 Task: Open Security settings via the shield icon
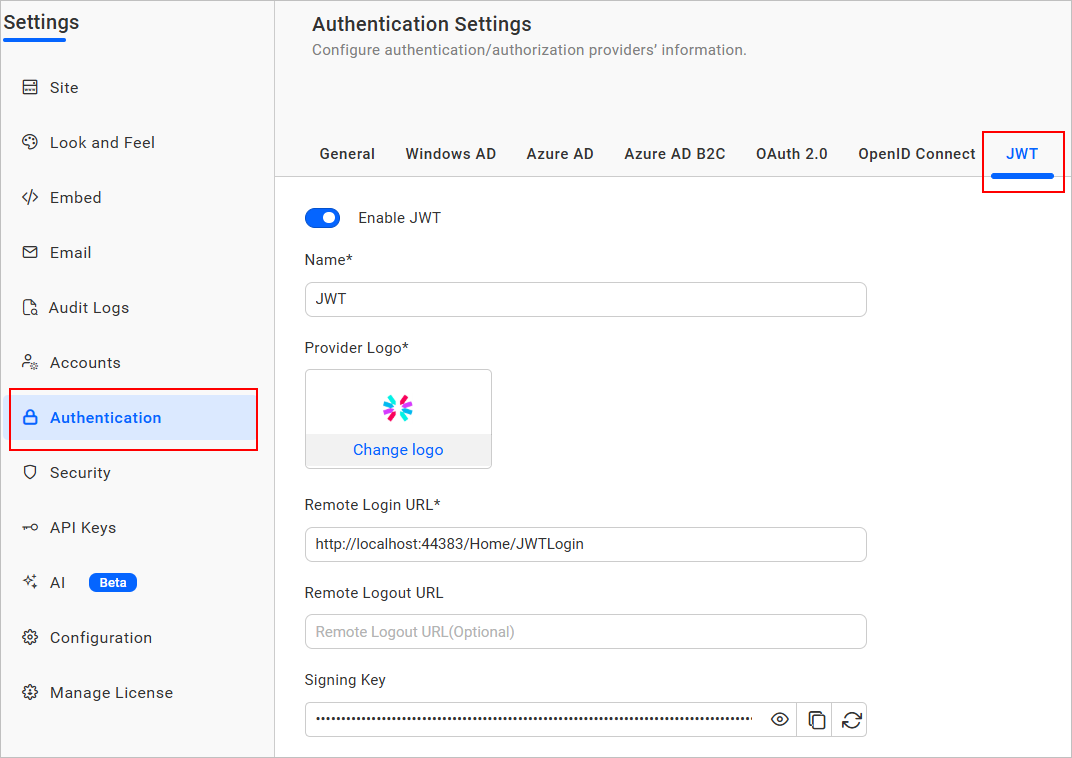28,472
